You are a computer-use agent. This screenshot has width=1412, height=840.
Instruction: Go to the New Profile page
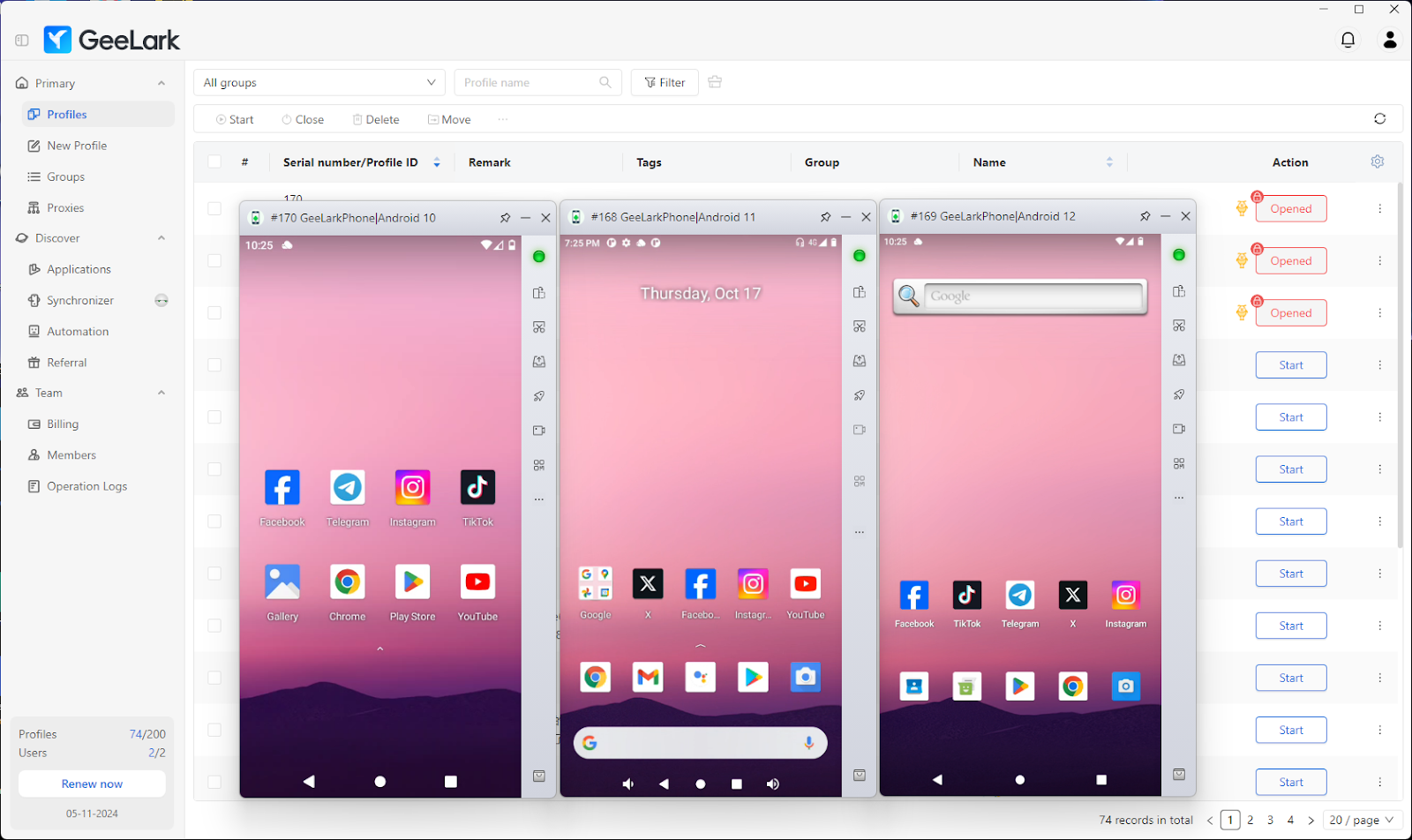pyautogui.click(x=77, y=146)
